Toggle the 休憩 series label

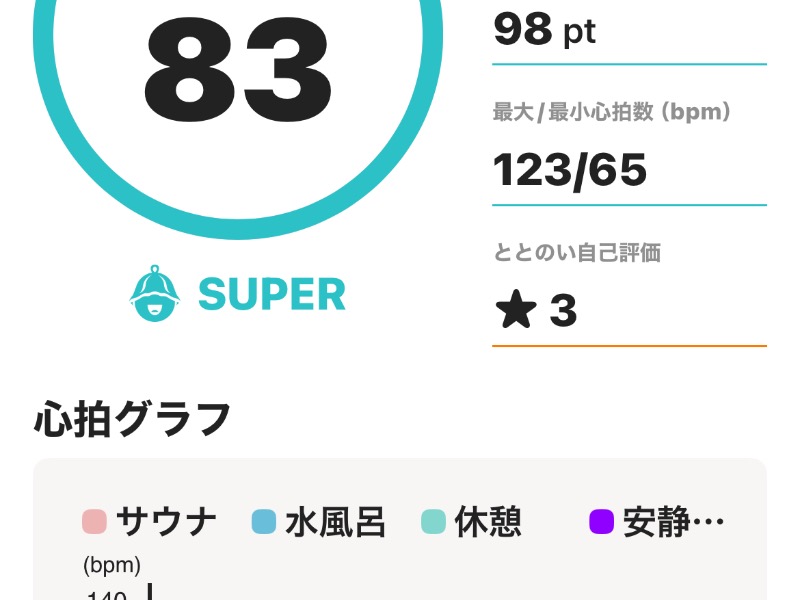tap(488, 521)
